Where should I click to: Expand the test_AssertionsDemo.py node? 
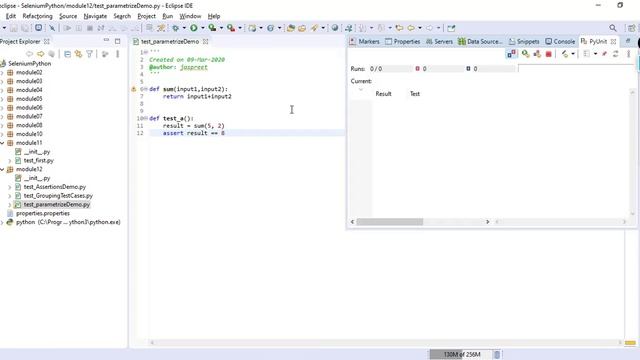[10, 187]
